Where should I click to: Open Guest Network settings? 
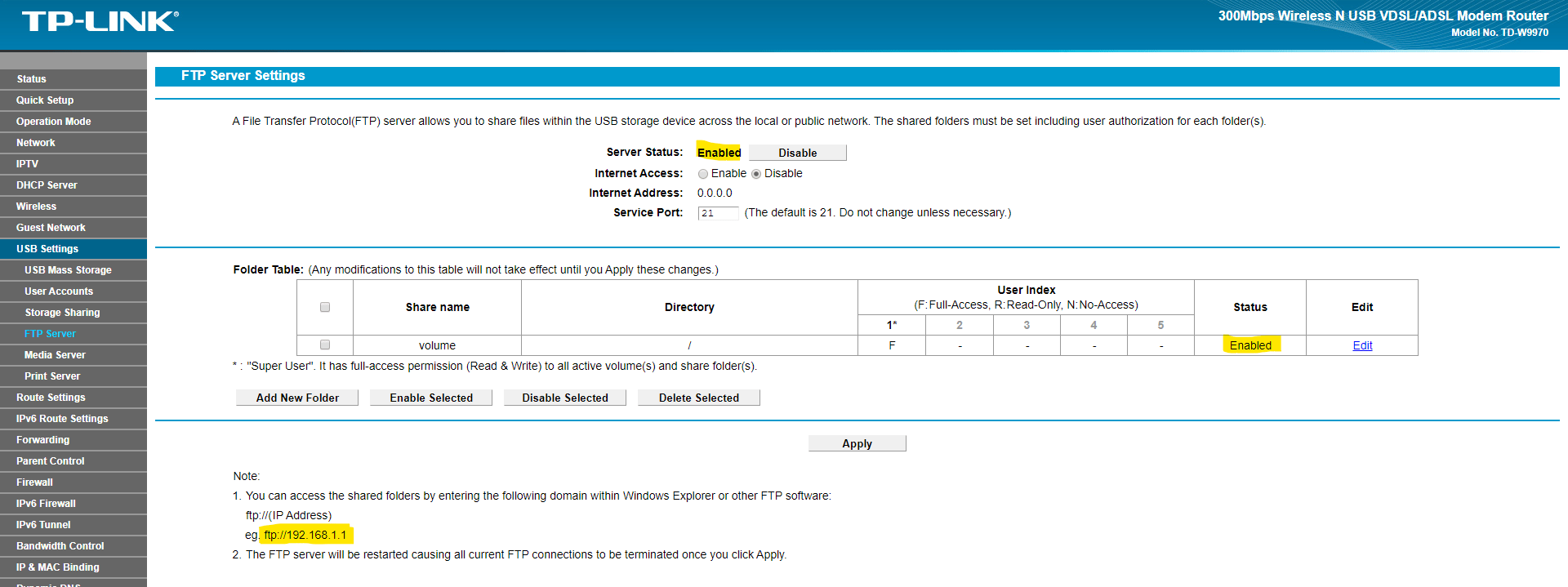[73, 228]
